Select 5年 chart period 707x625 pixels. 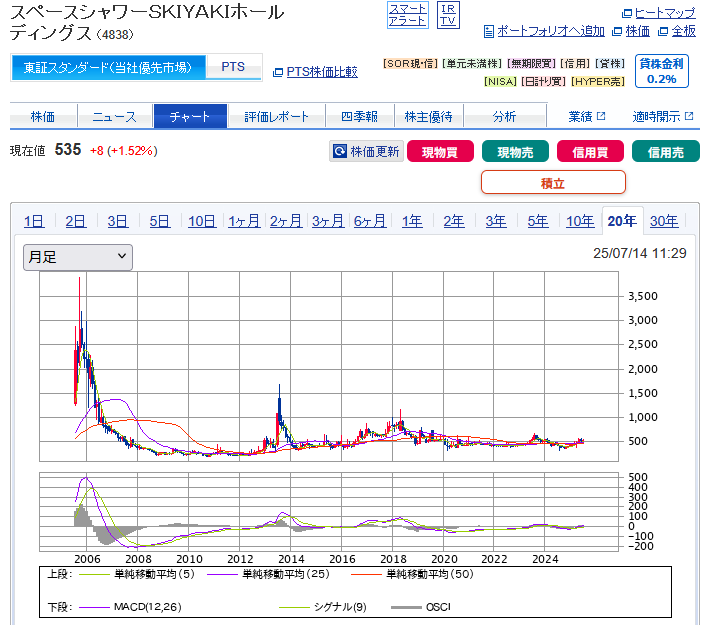point(538,221)
